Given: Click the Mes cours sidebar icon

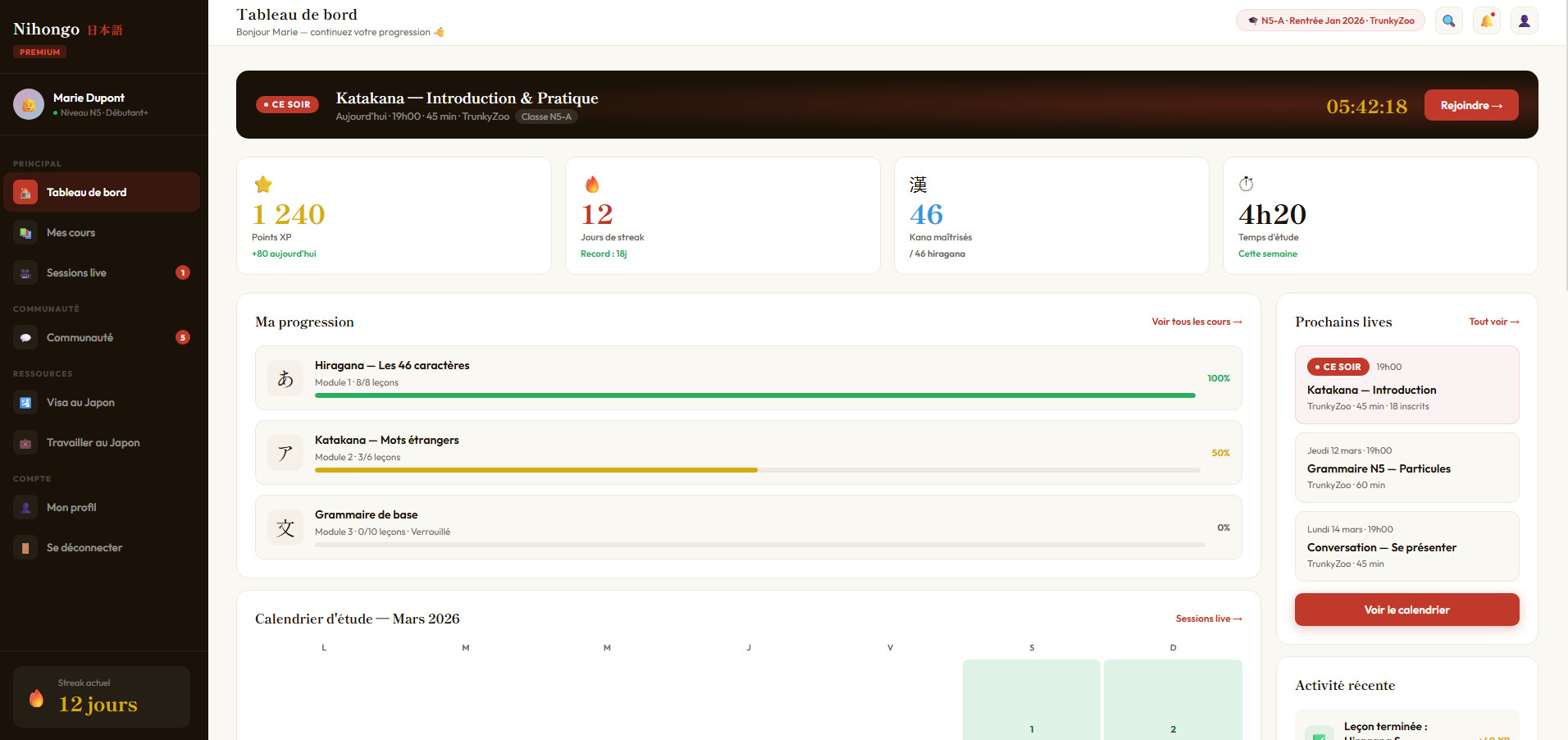Looking at the screenshot, I should pos(25,233).
